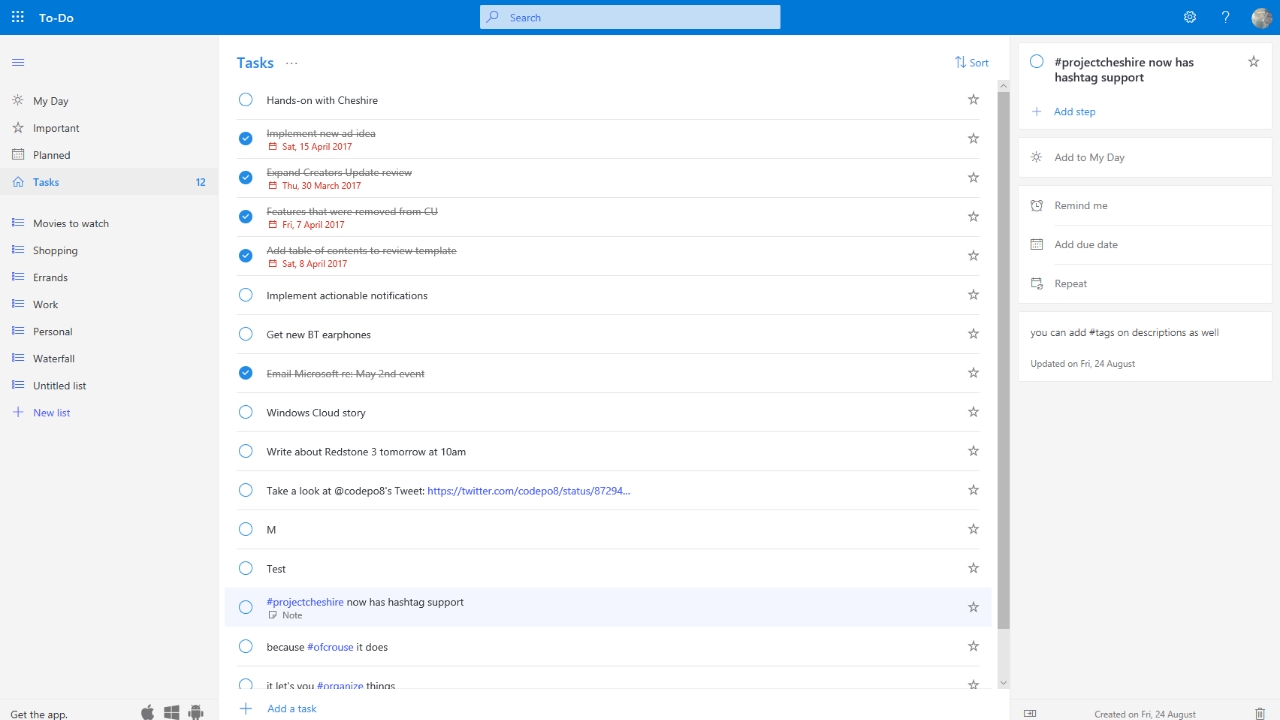Click the help question mark icon
The image size is (1280, 720).
1225,17
